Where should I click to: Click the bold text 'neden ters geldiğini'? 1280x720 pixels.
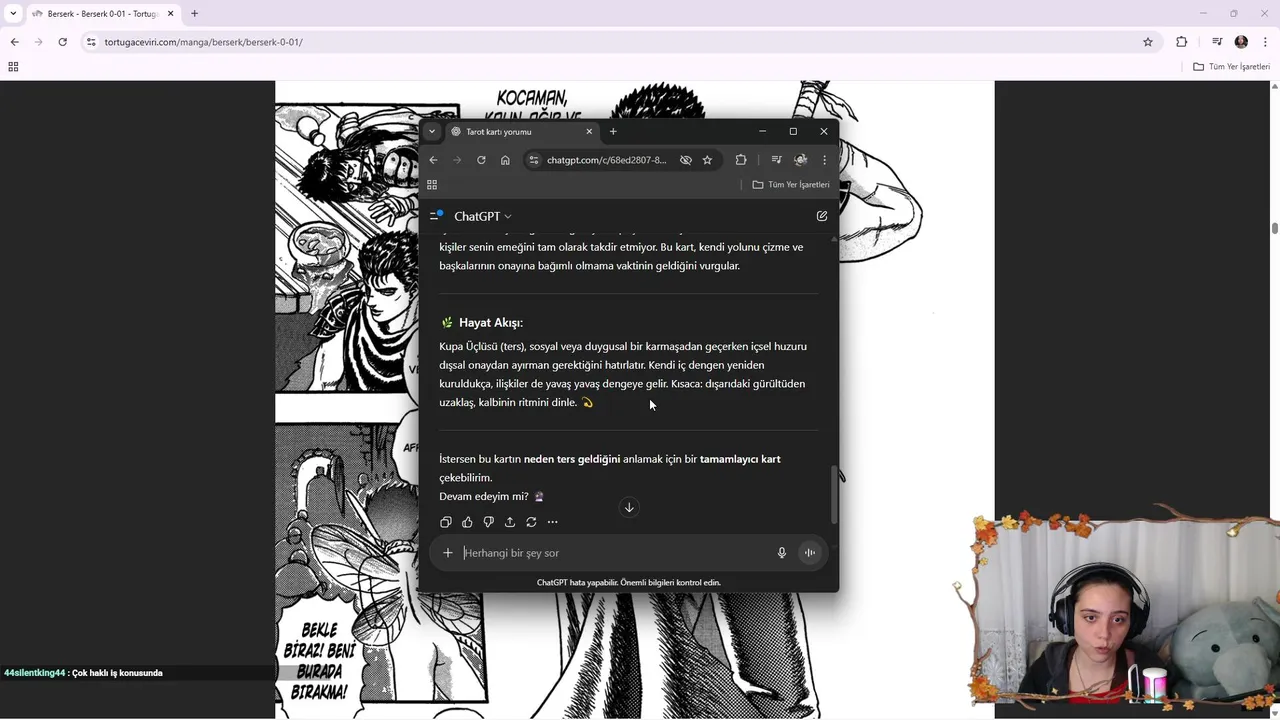pyautogui.click(x=572, y=459)
